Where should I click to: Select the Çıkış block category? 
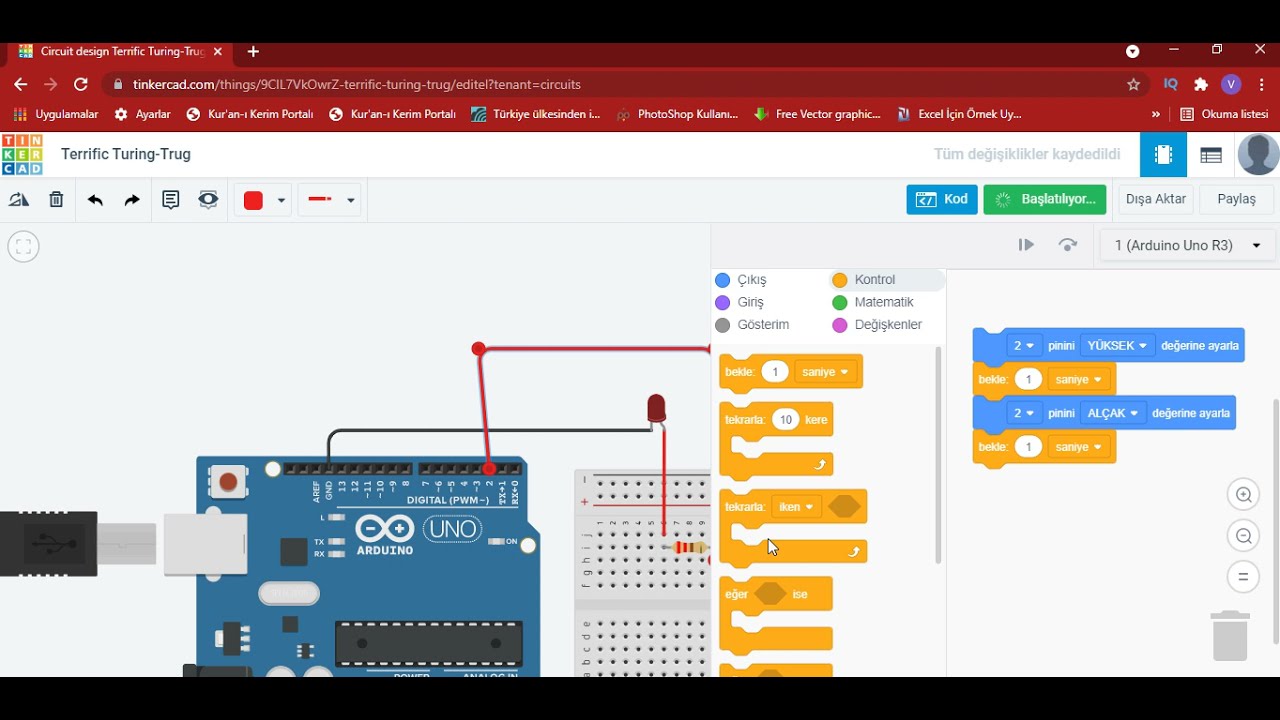pos(741,280)
